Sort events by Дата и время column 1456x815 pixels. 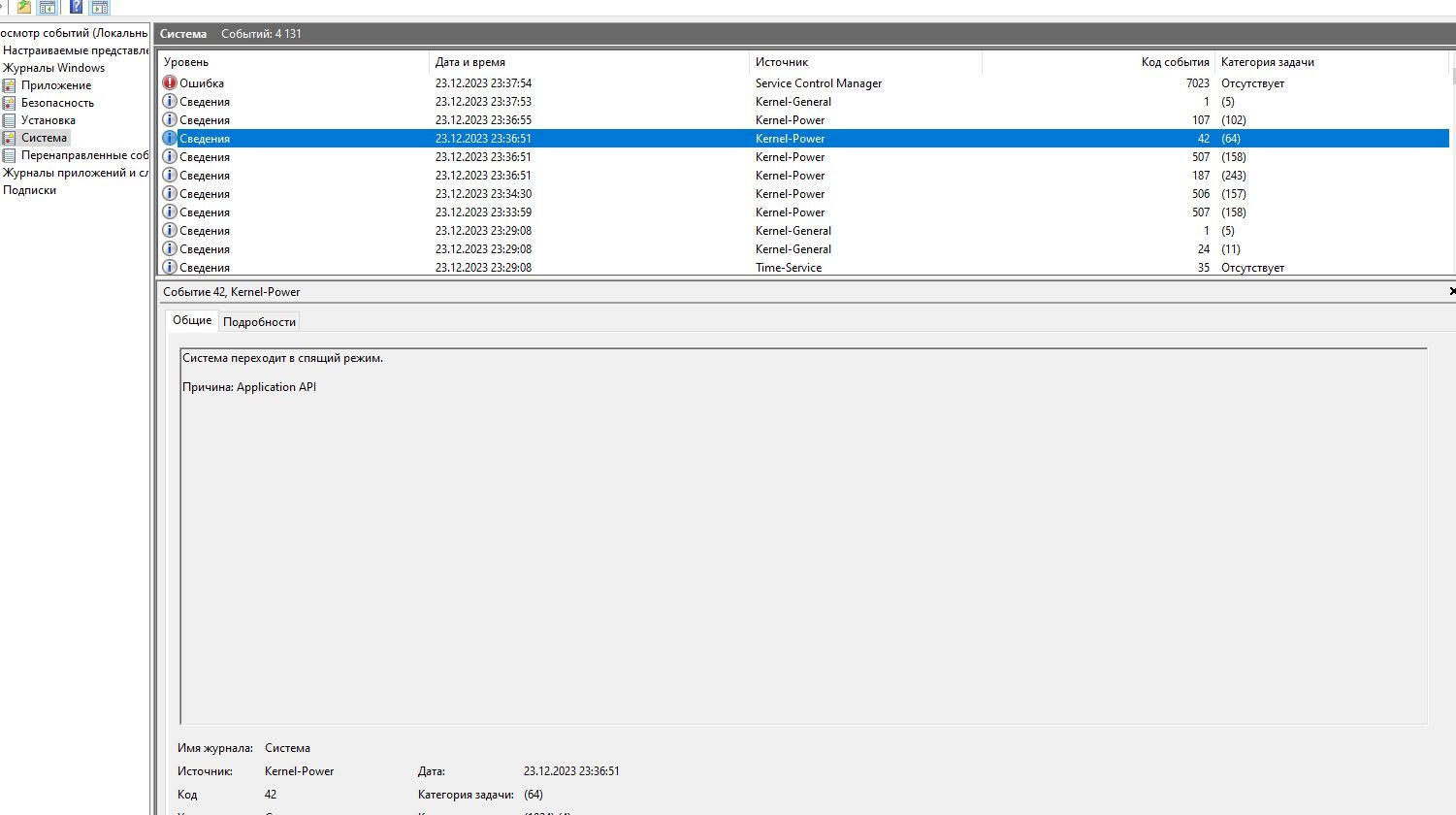coord(589,62)
